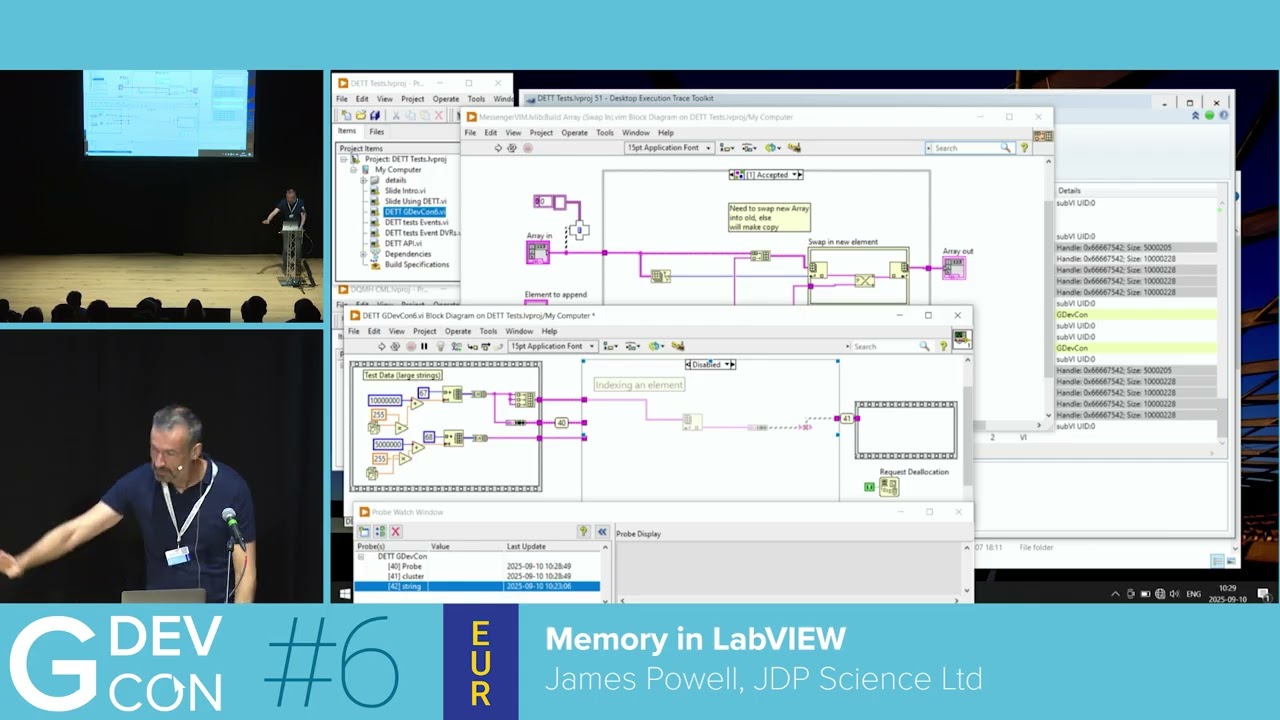Screen dimensions: 1280x720
Task: Switch to Items tab in Project Explorer
Action: click(x=347, y=131)
